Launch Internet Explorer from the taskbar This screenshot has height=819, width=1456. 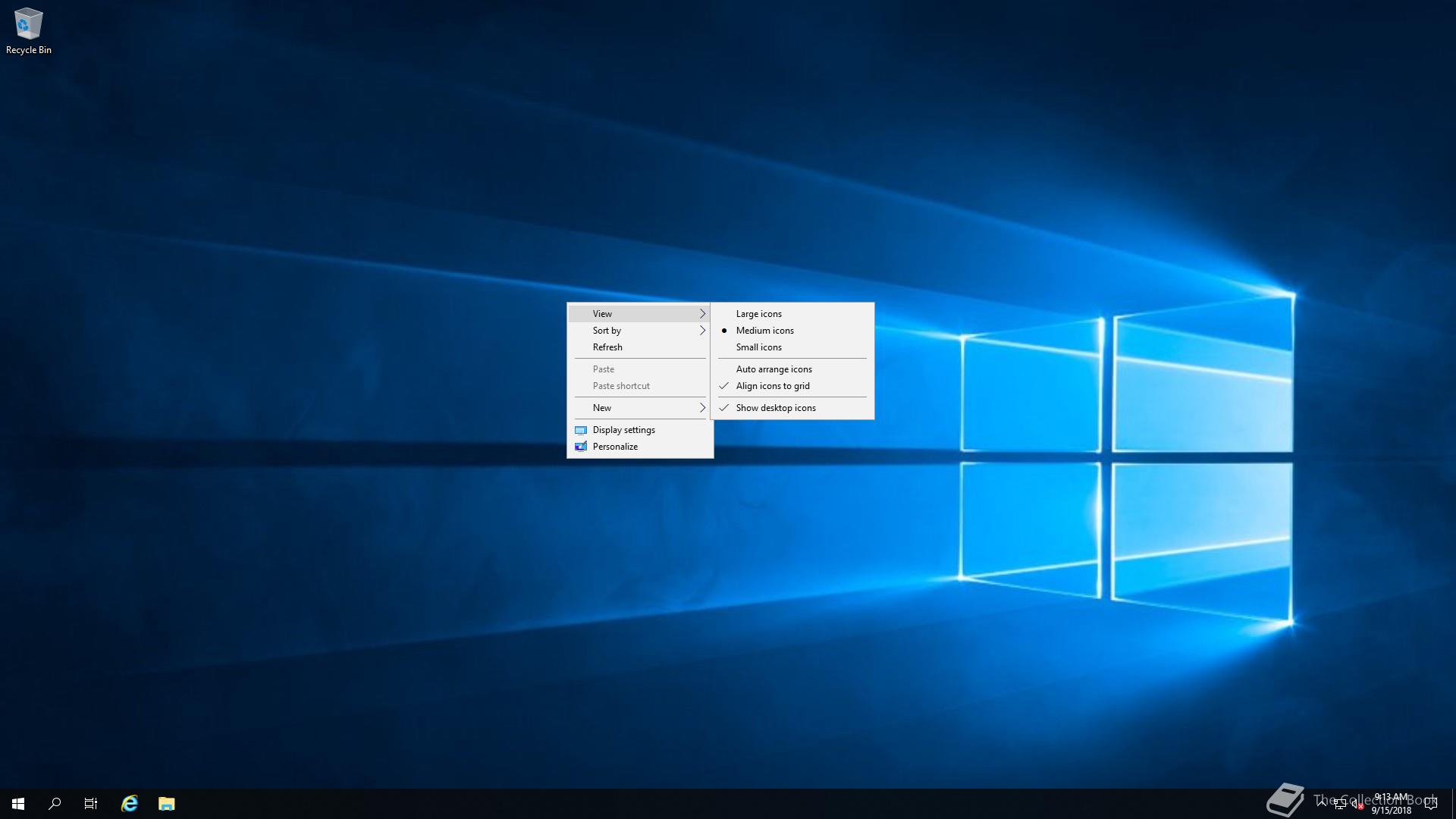click(x=130, y=804)
